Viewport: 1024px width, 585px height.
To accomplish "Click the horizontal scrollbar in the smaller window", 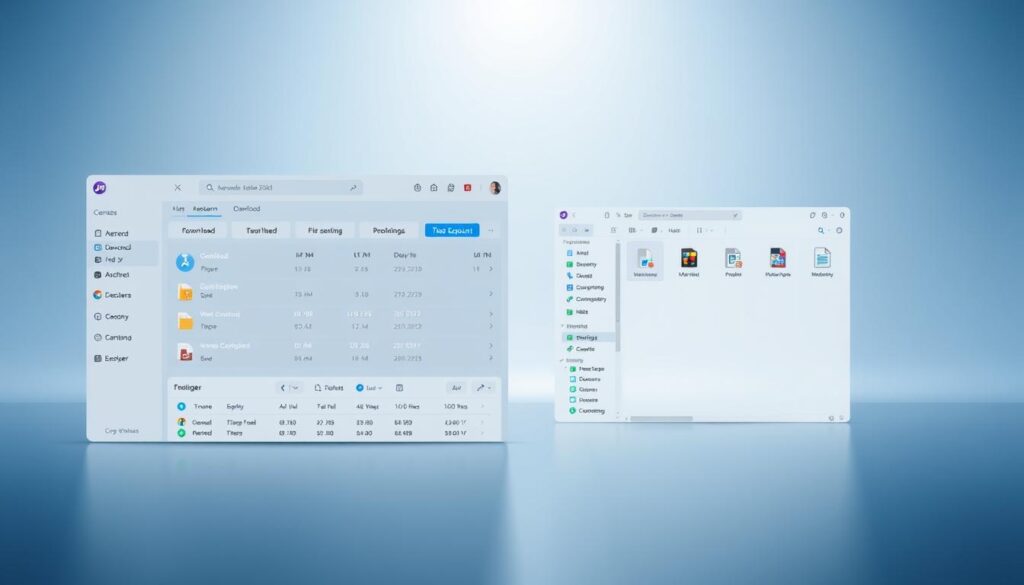I will pos(660,418).
